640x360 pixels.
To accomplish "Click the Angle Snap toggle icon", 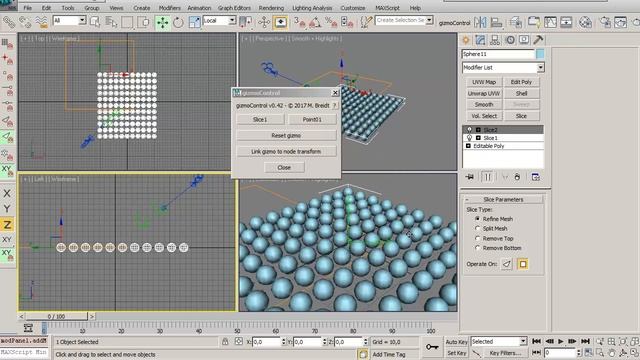I will [315, 22].
